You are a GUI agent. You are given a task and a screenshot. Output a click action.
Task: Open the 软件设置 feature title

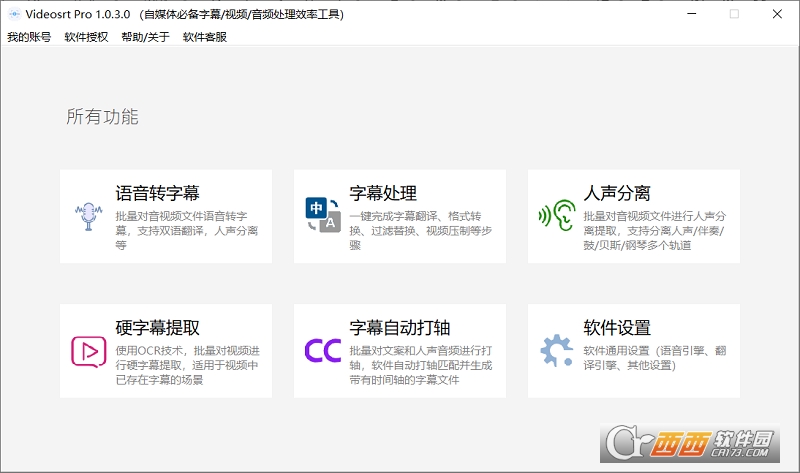tap(617, 328)
